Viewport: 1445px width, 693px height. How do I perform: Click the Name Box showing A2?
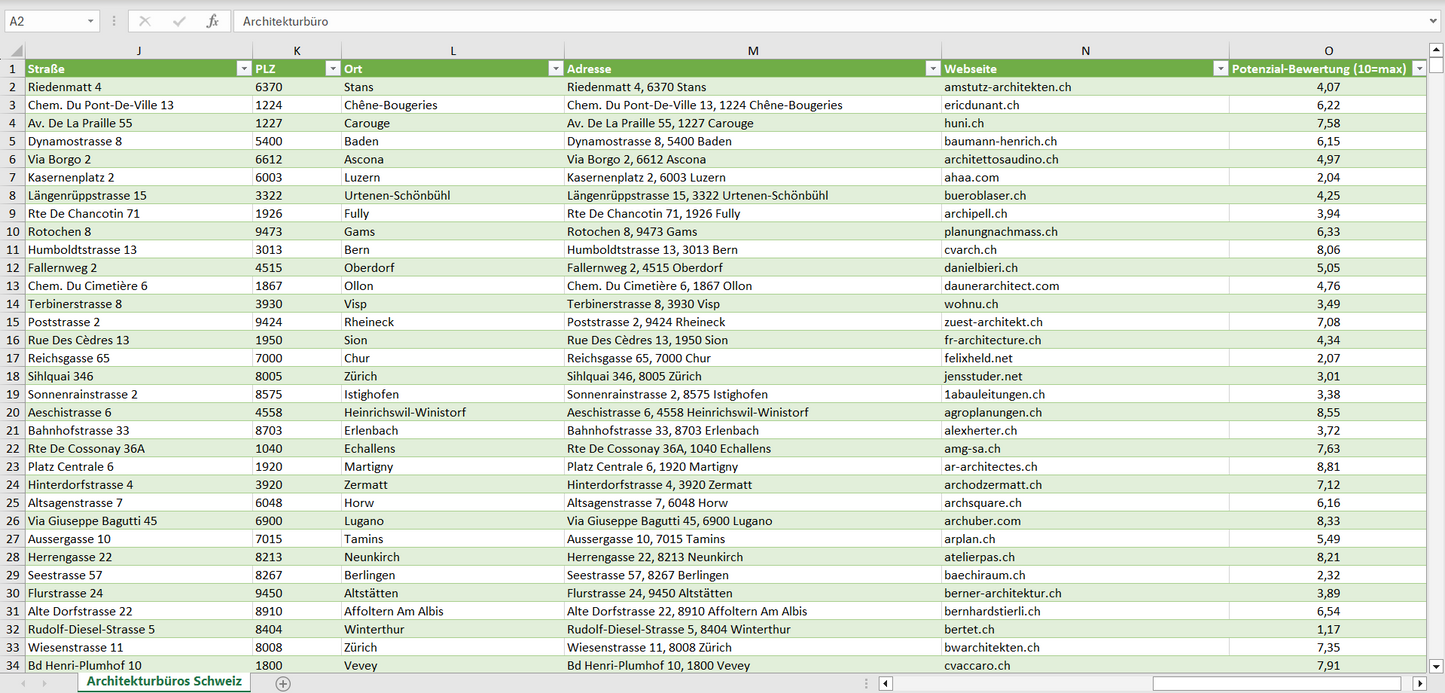coord(45,21)
